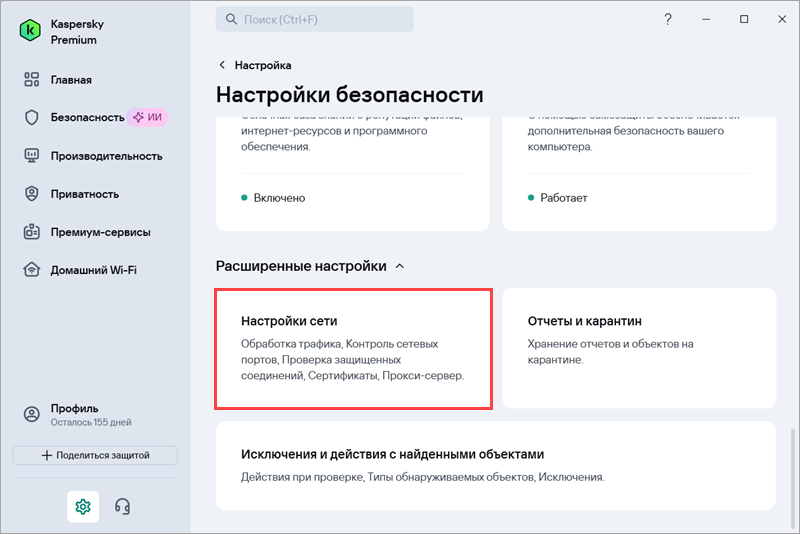Open support via the headset icon
Viewport: 800px width, 534px height.
click(x=122, y=506)
